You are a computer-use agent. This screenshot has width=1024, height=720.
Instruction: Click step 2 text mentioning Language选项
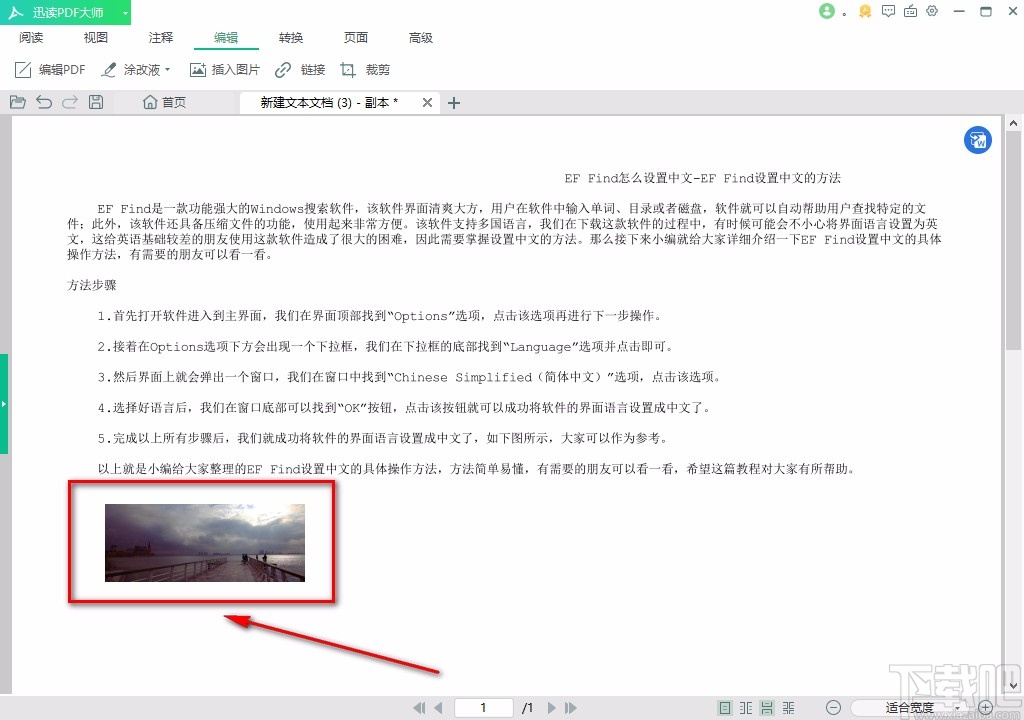[x=387, y=347]
